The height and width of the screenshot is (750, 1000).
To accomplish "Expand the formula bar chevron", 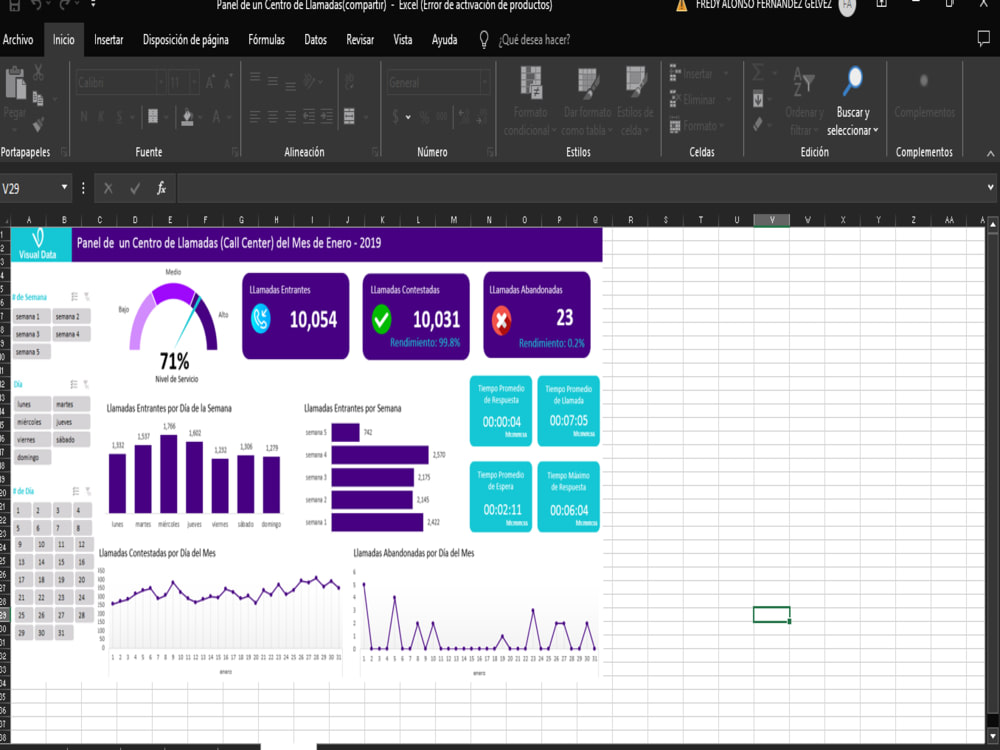I will [x=990, y=188].
